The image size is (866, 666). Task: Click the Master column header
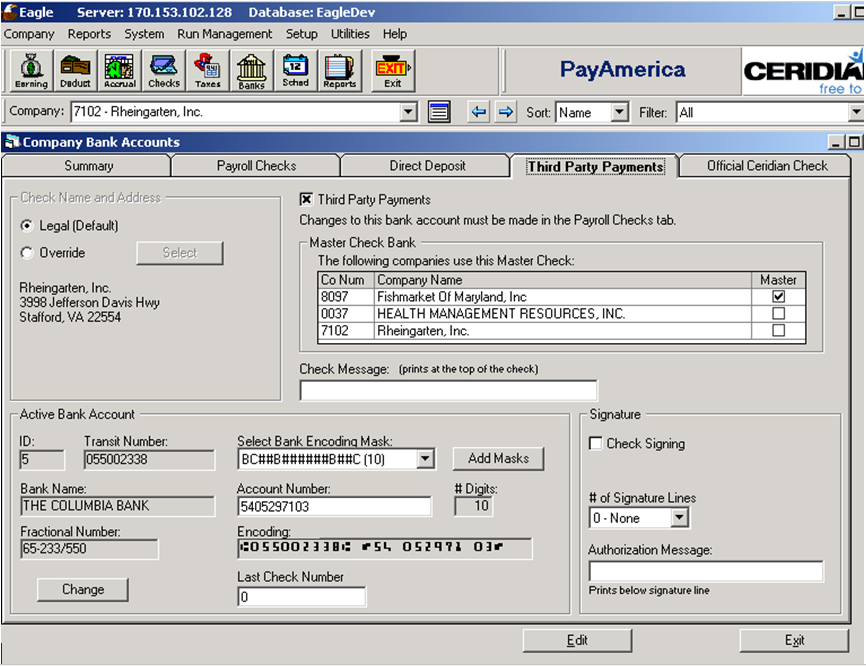pyautogui.click(x=778, y=280)
